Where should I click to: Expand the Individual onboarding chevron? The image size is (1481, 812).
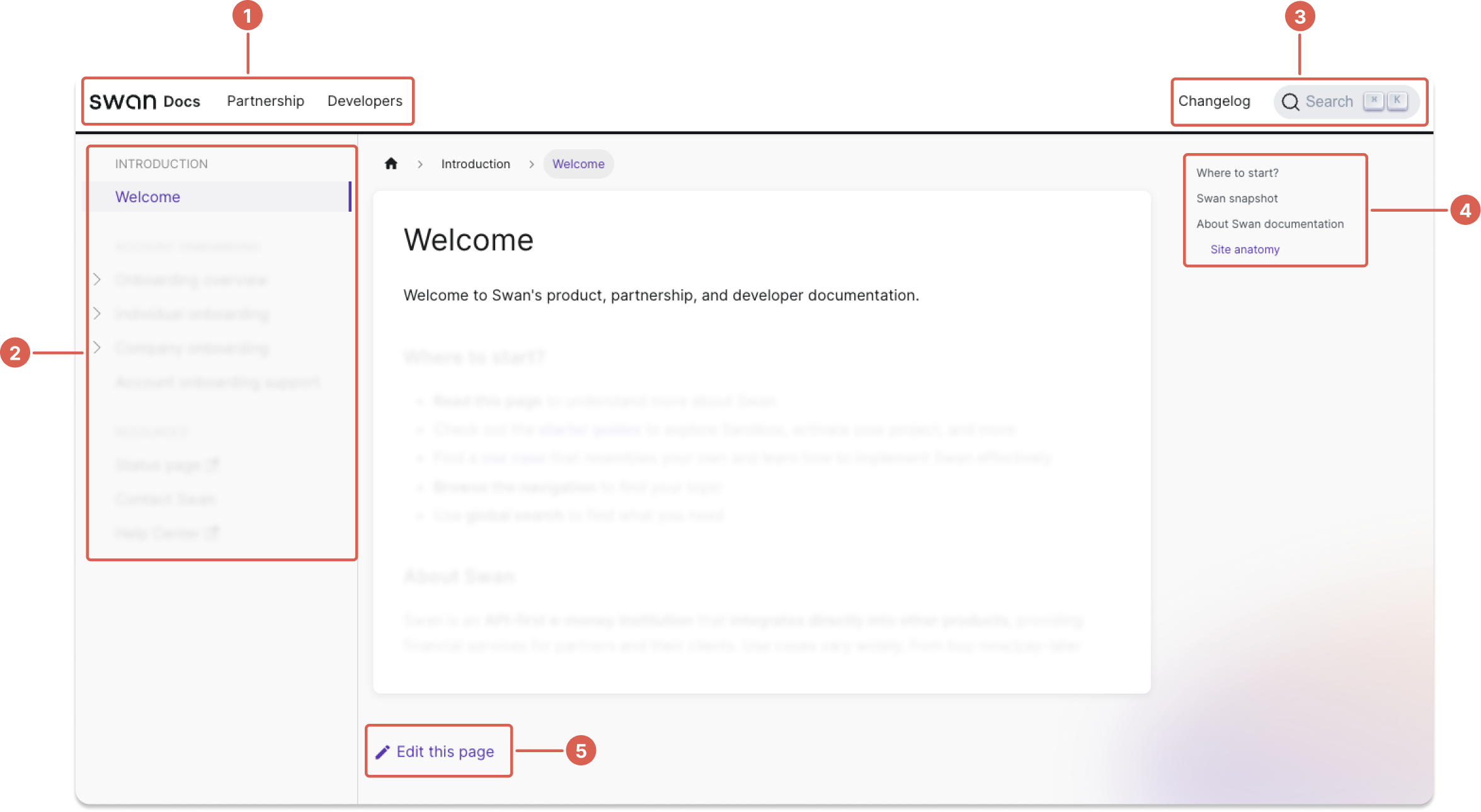(97, 313)
